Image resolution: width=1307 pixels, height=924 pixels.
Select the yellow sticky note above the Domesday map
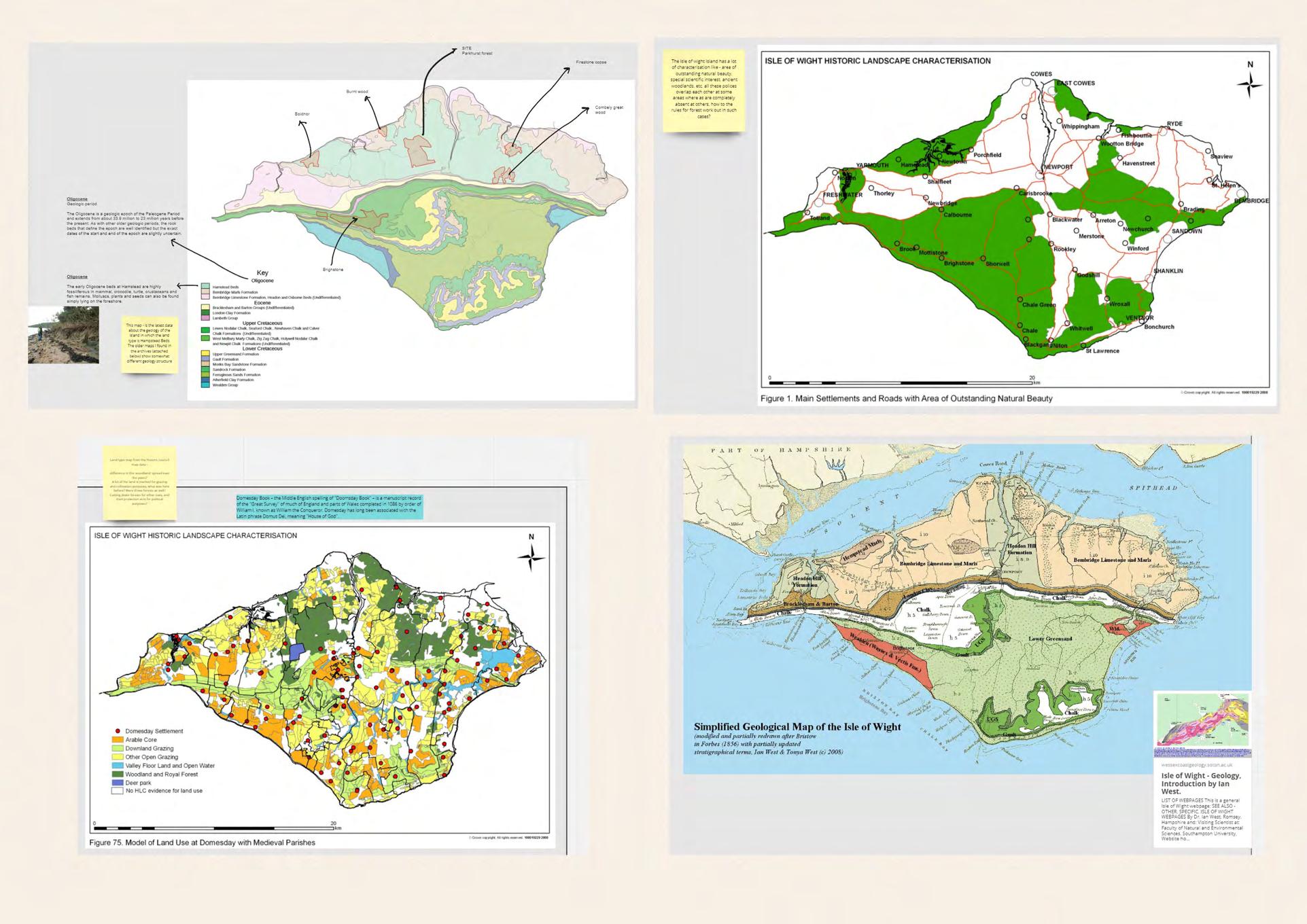(x=139, y=482)
